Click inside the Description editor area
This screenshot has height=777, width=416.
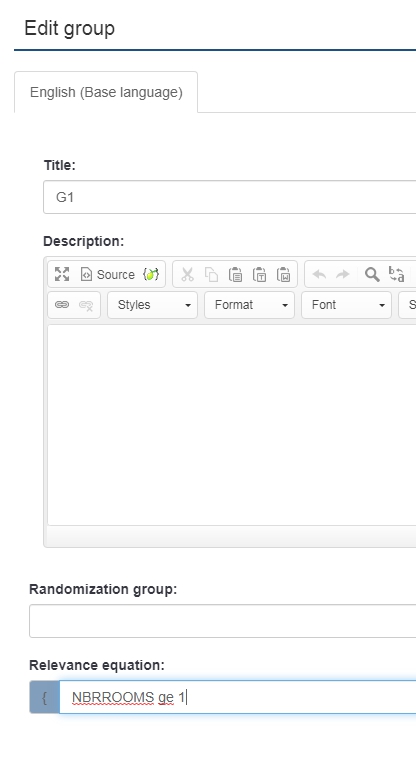pos(232,425)
